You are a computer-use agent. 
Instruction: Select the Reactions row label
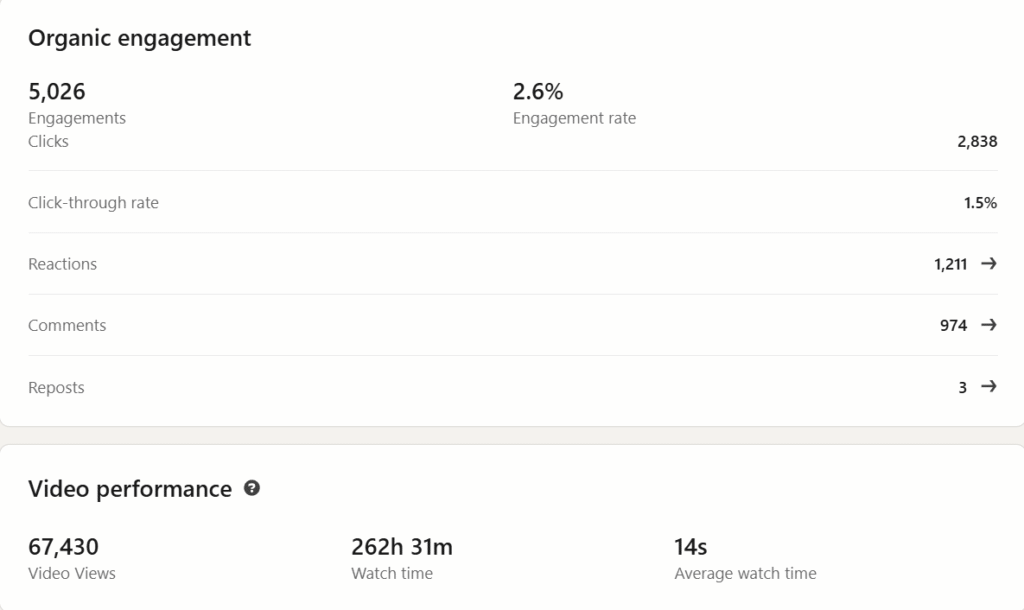pyautogui.click(x=62, y=264)
